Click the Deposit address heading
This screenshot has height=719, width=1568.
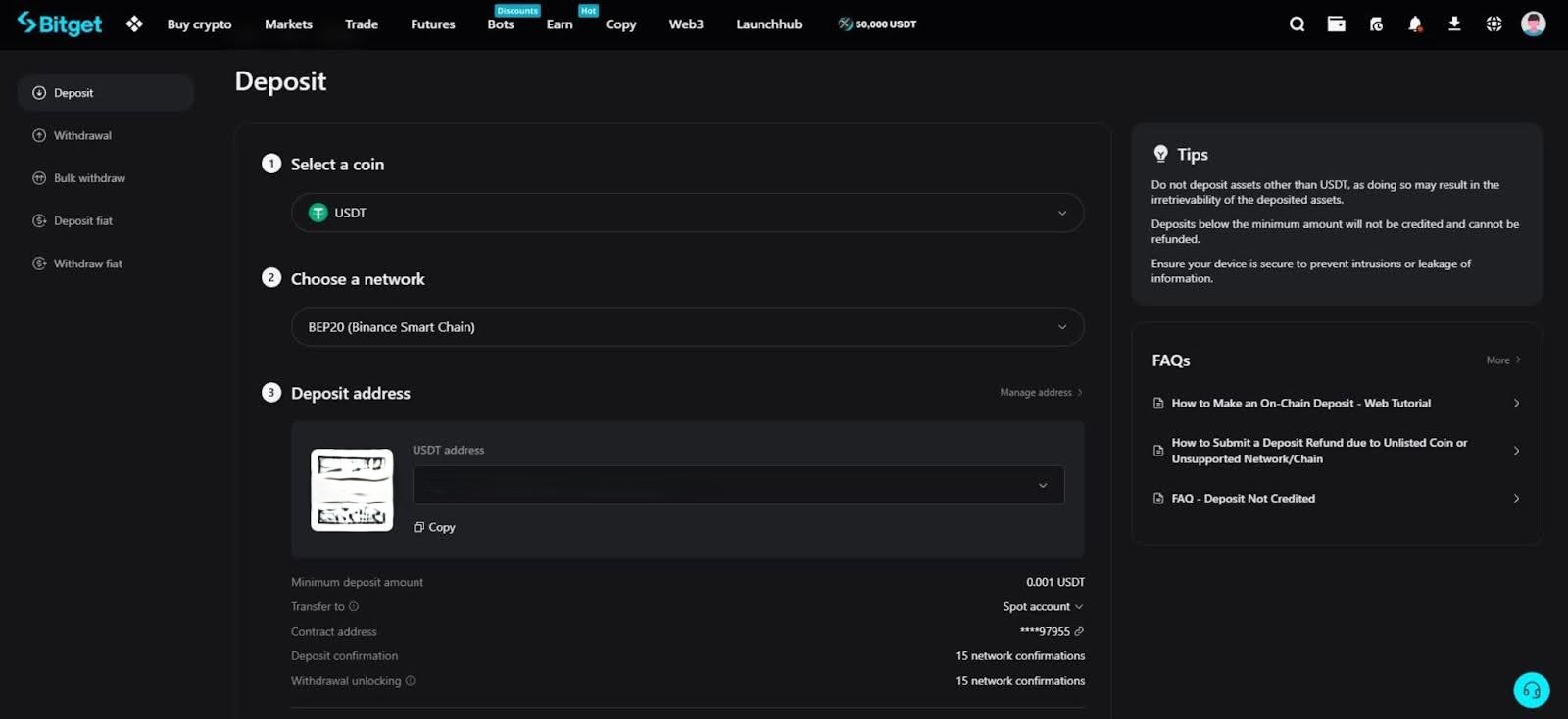[350, 393]
